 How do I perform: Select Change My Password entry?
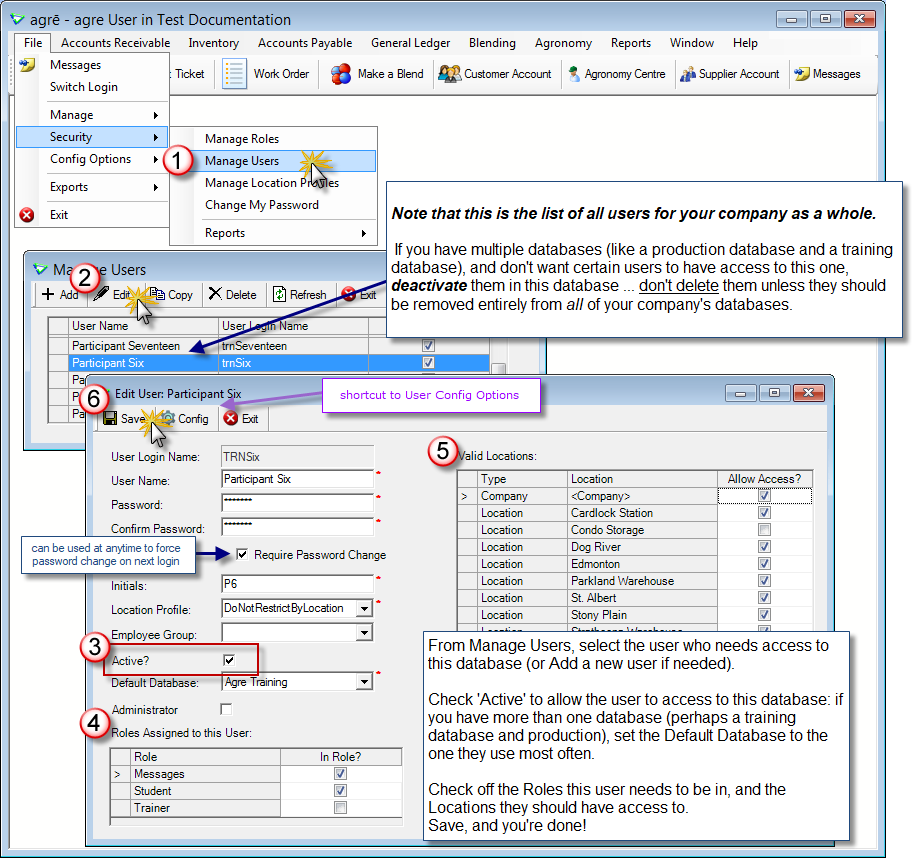click(x=262, y=205)
